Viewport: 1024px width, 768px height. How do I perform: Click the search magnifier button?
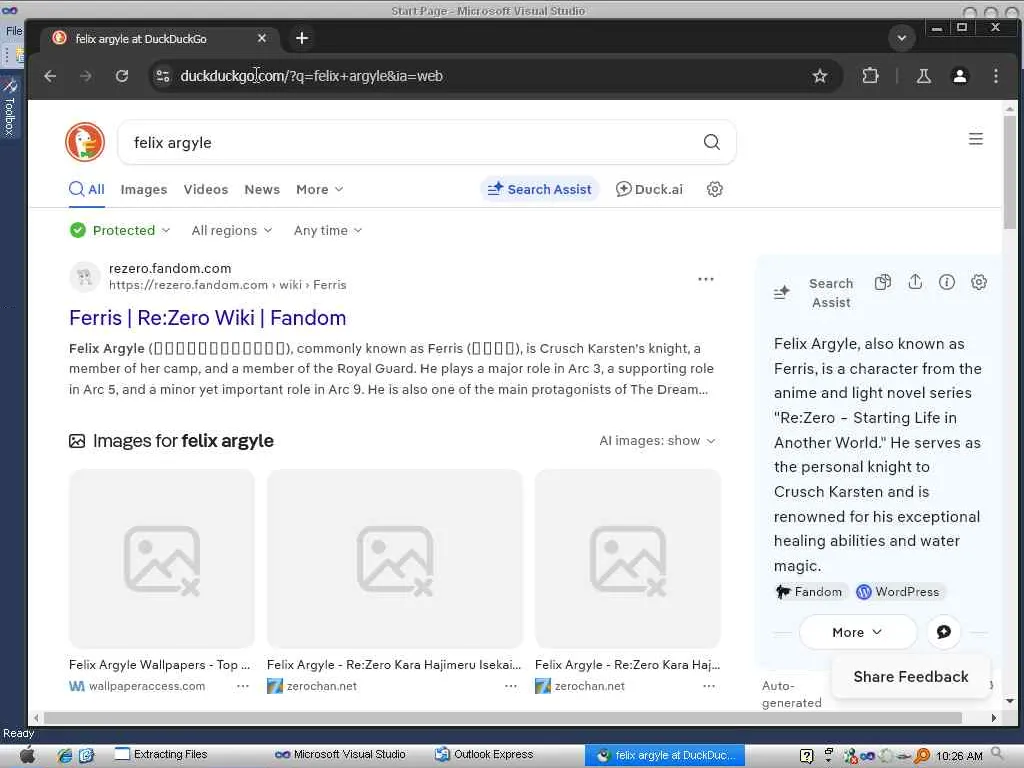coord(712,142)
